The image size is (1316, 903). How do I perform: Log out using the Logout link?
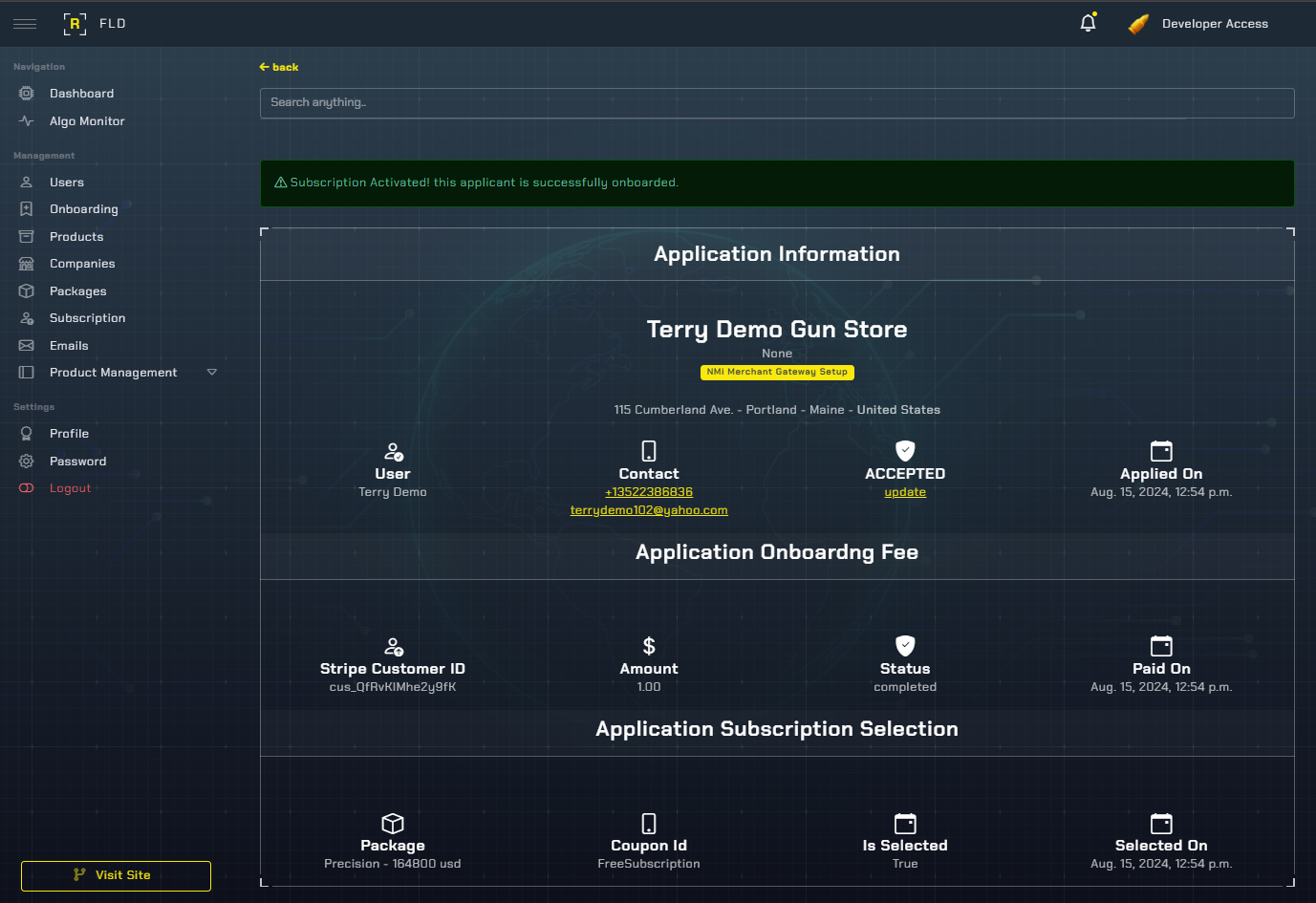pos(71,488)
